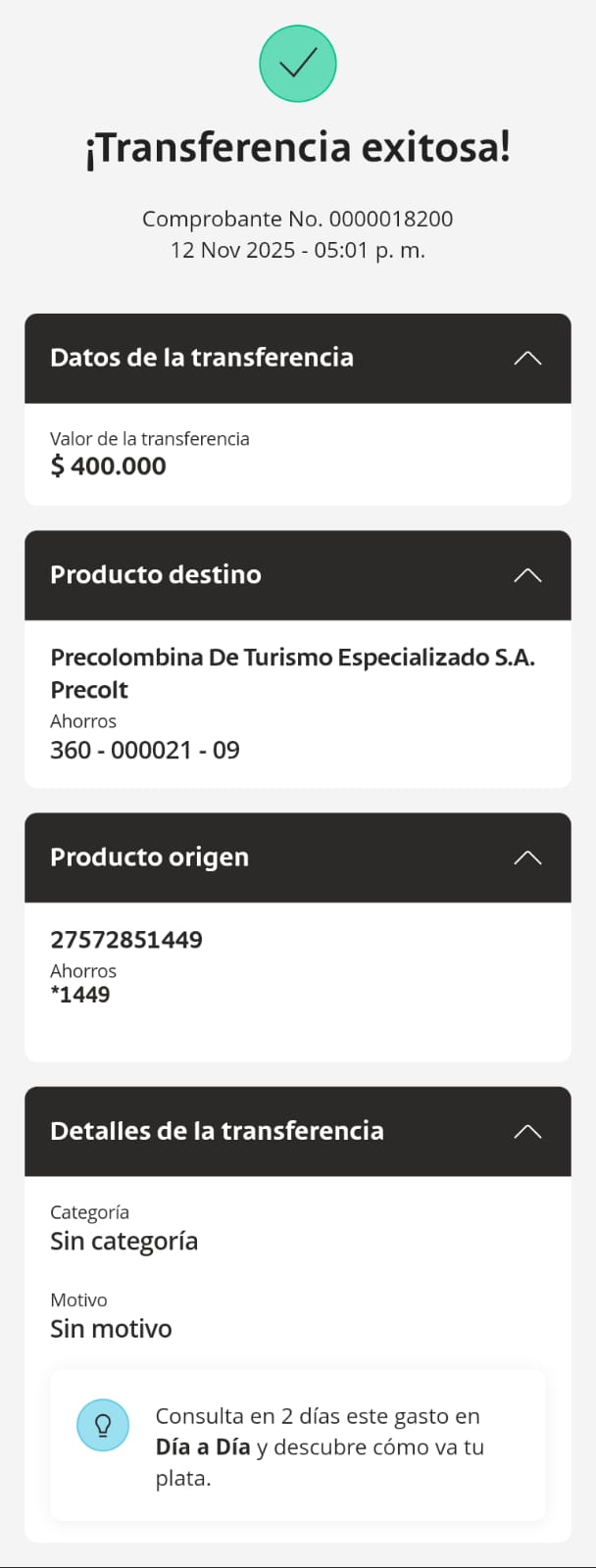Click the green success checkmark icon

[x=298, y=64]
